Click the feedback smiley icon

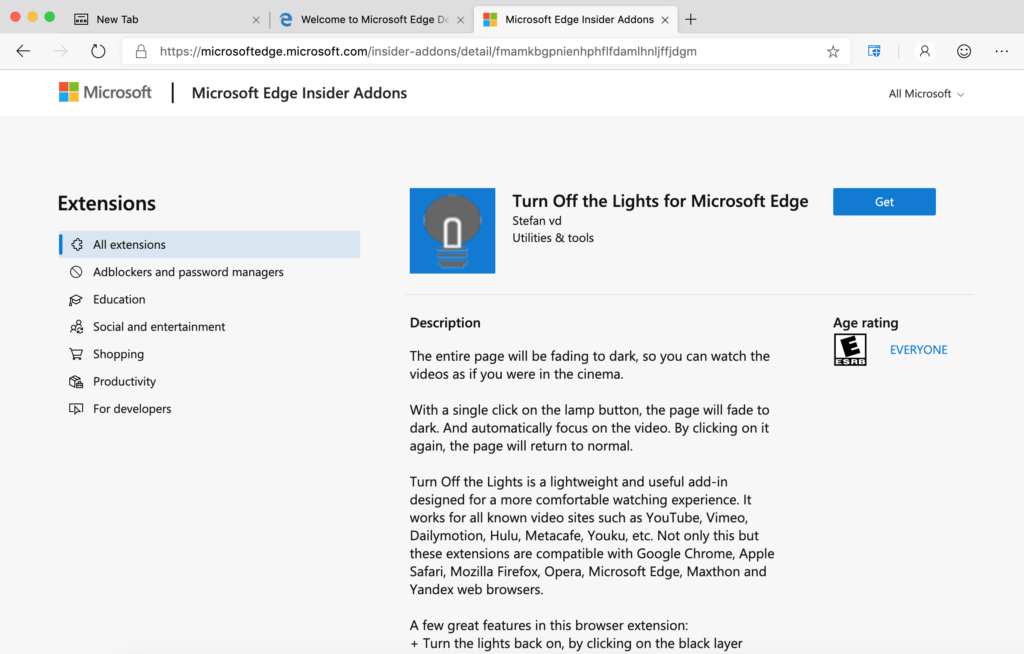point(962,51)
